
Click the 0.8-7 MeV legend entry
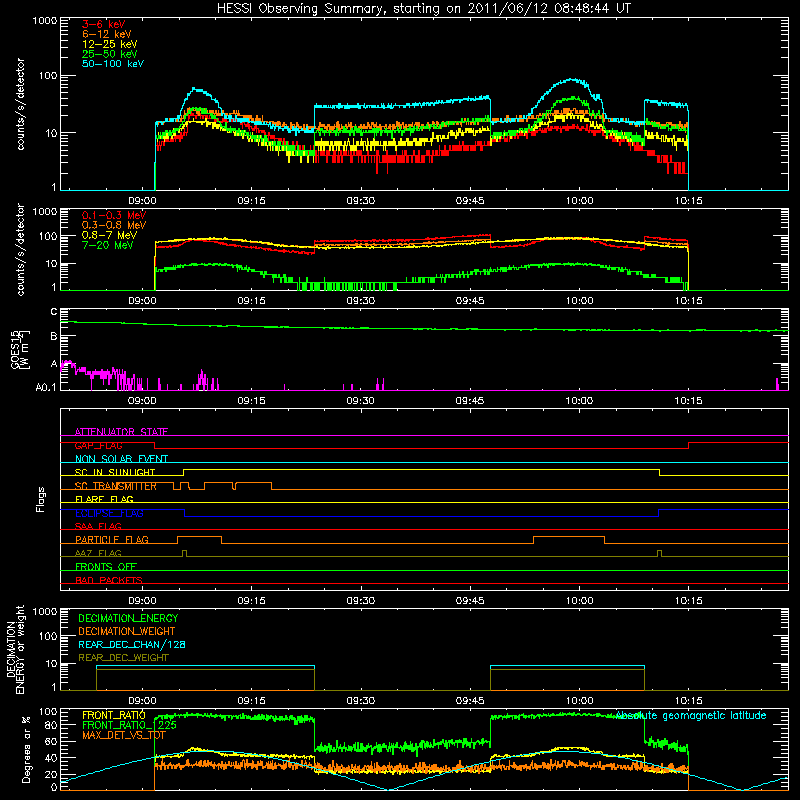[109, 235]
